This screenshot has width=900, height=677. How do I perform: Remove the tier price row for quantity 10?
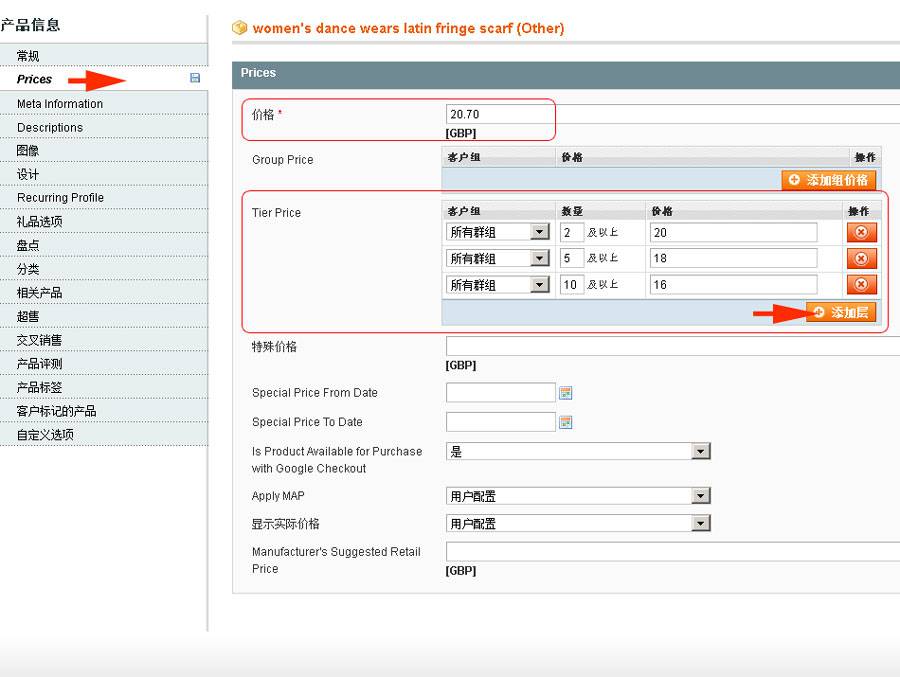click(861, 285)
